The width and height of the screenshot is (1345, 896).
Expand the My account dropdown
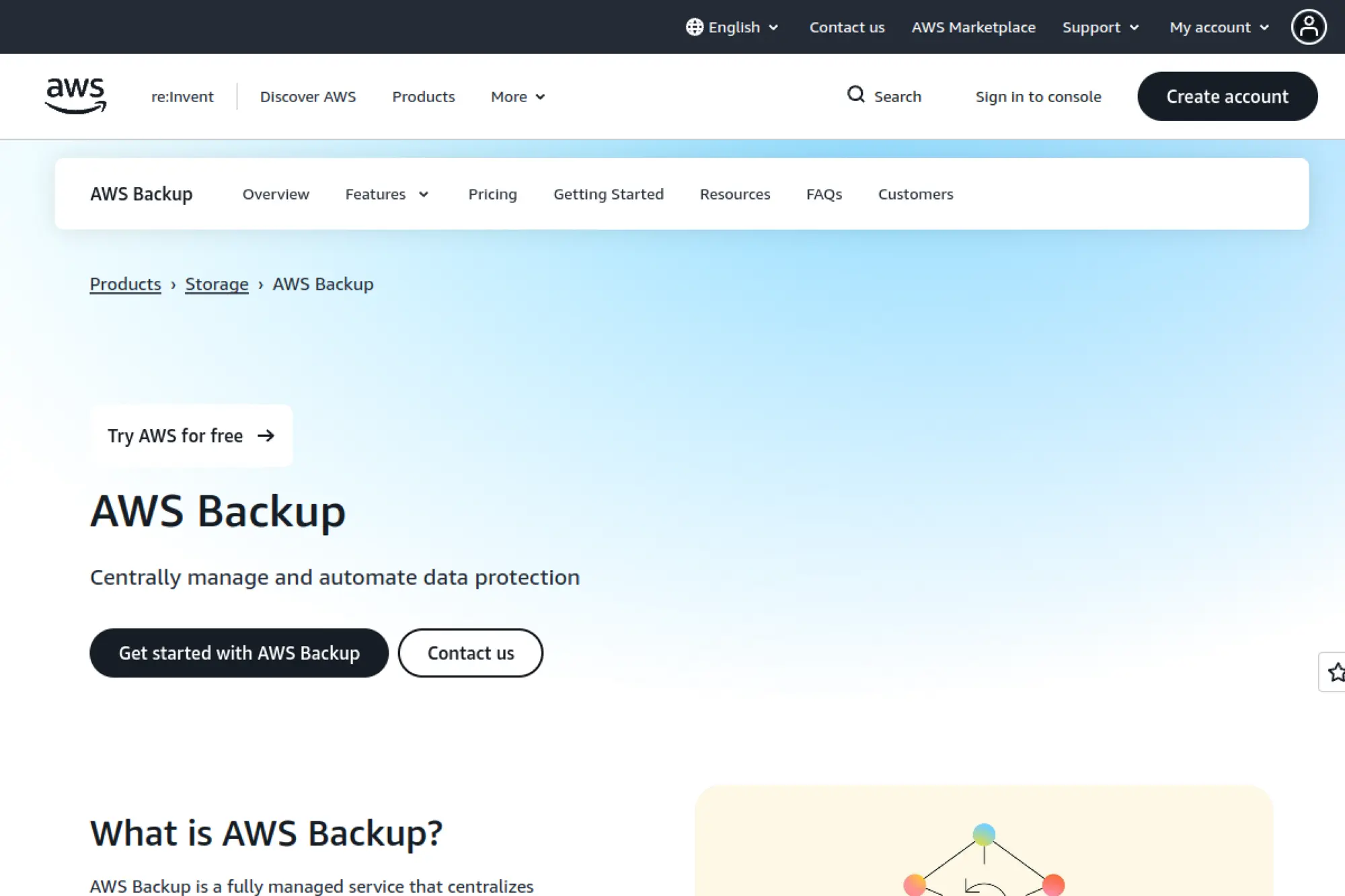pos(1218,27)
